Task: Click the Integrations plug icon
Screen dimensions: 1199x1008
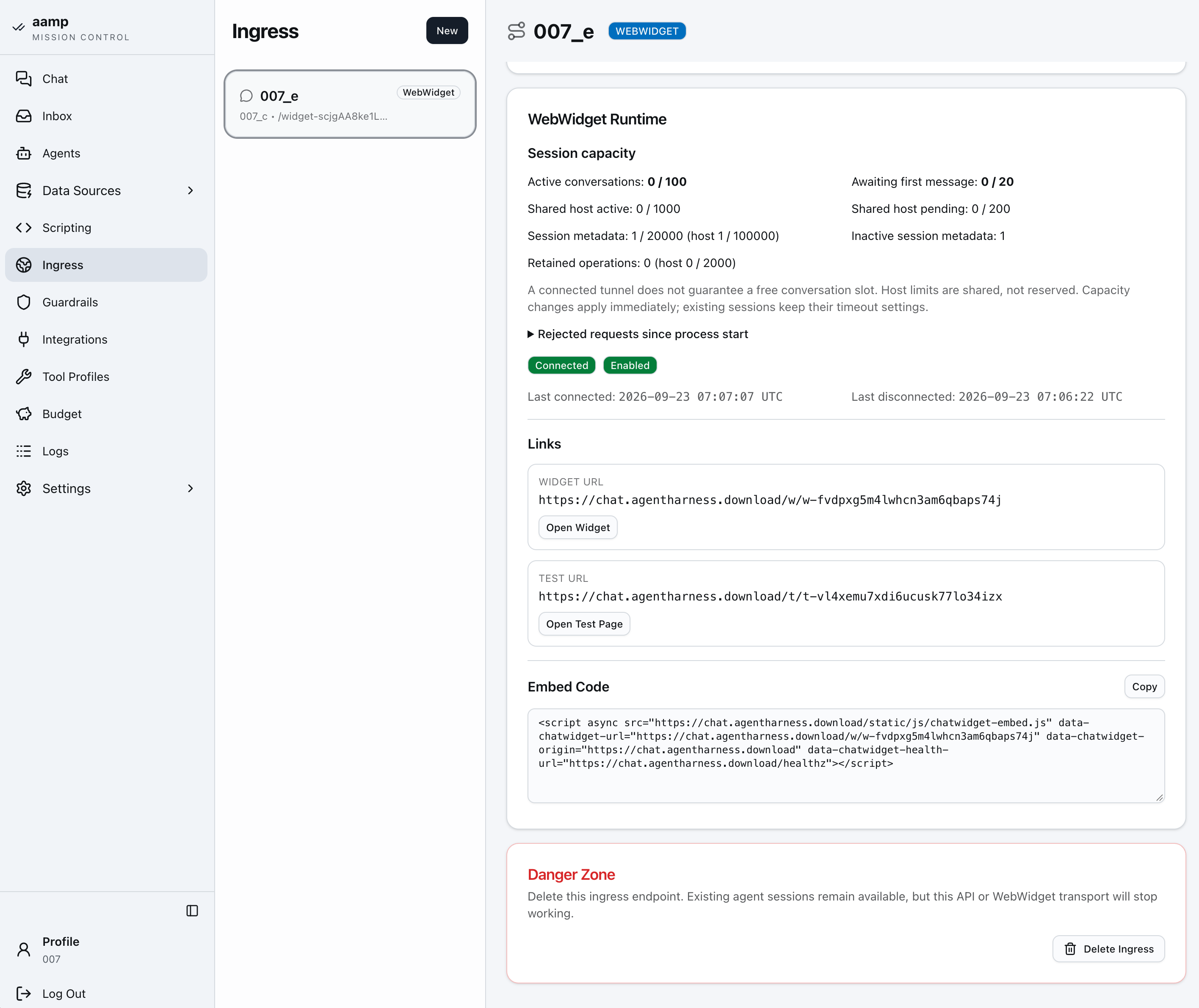Action: coord(23,339)
